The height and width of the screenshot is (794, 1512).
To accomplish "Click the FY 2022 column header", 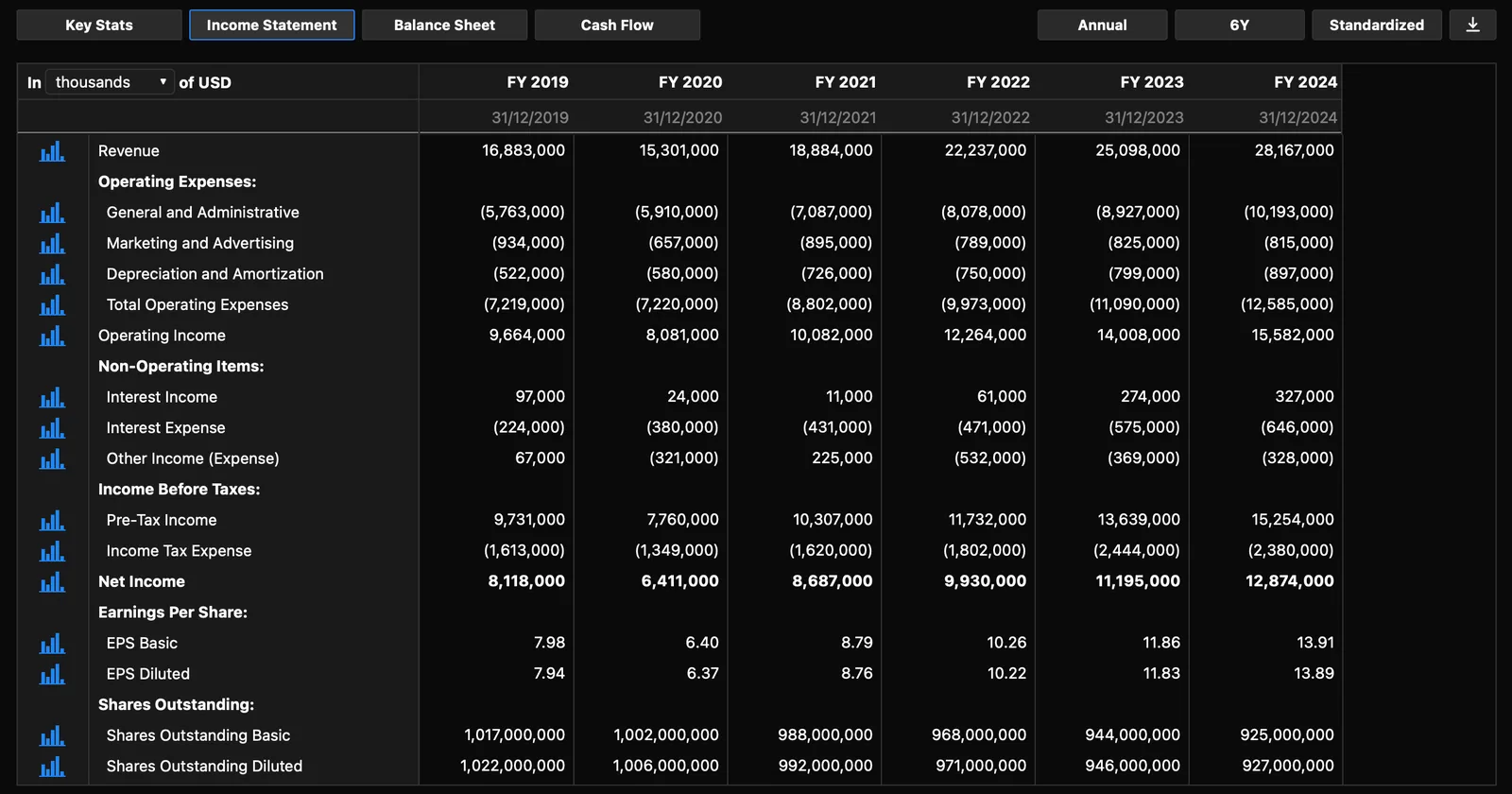I will 998,82.
